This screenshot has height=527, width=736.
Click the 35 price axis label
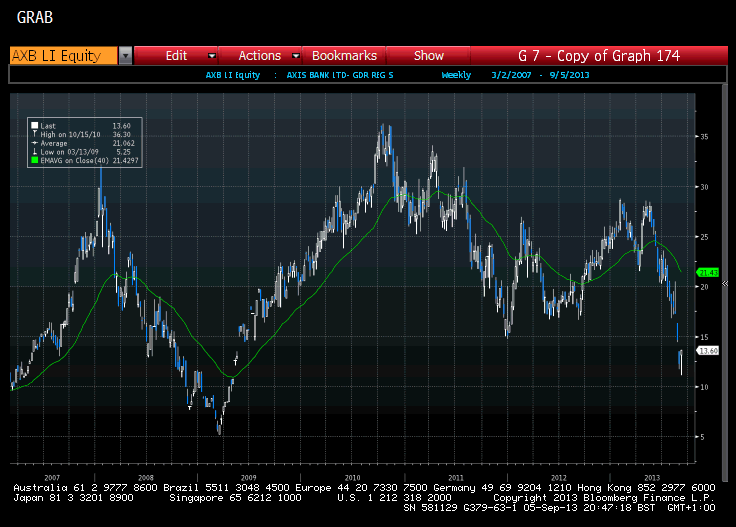pos(704,137)
